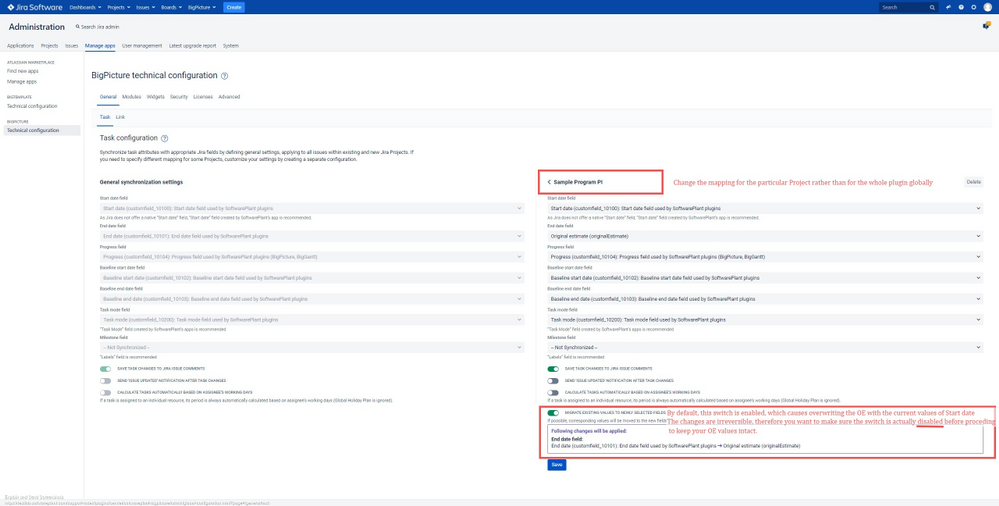Open Sample Program PI Baseline start date dropdown
The height and width of the screenshot is (506, 999).
(765, 278)
